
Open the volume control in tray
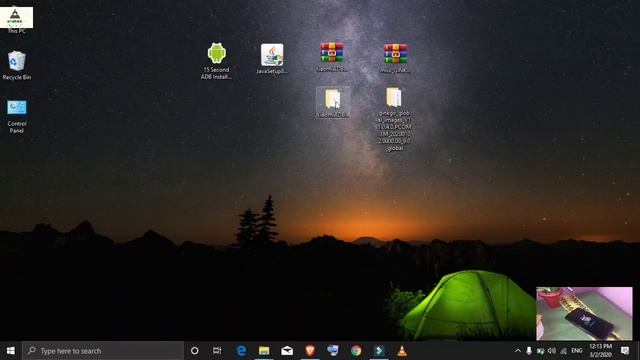coord(552,351)
